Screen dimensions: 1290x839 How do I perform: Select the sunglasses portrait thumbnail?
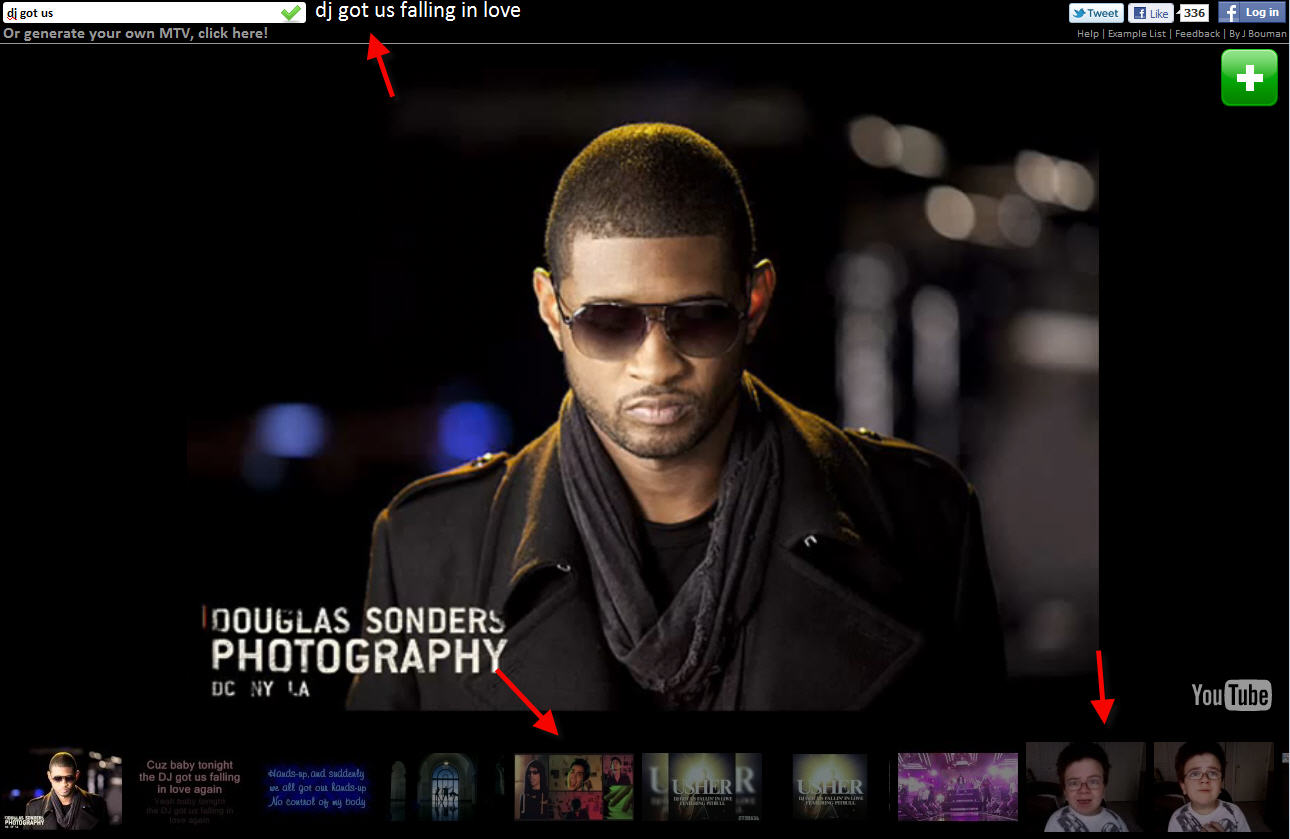(62, 789)
